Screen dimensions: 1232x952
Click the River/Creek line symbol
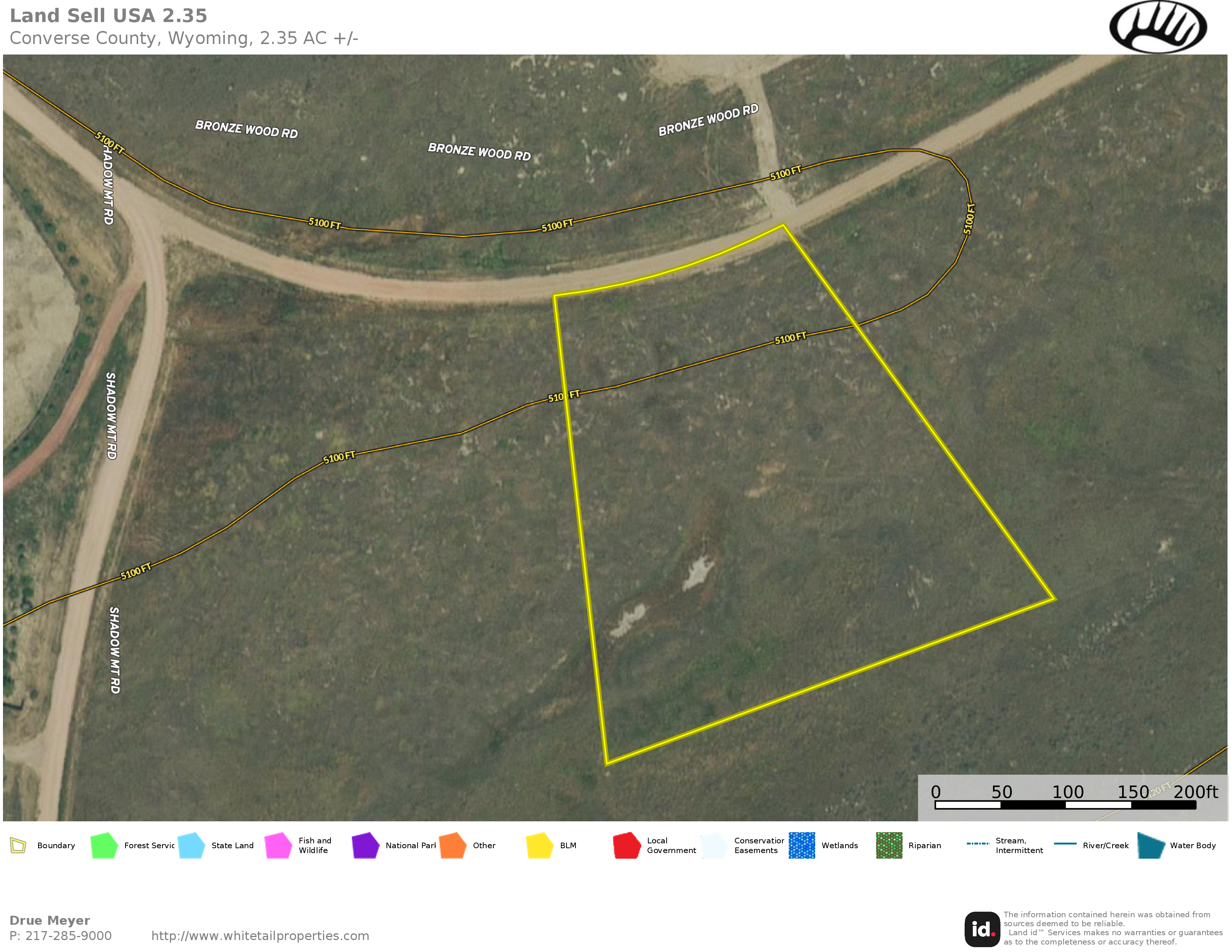click(x=1065, y=844)
